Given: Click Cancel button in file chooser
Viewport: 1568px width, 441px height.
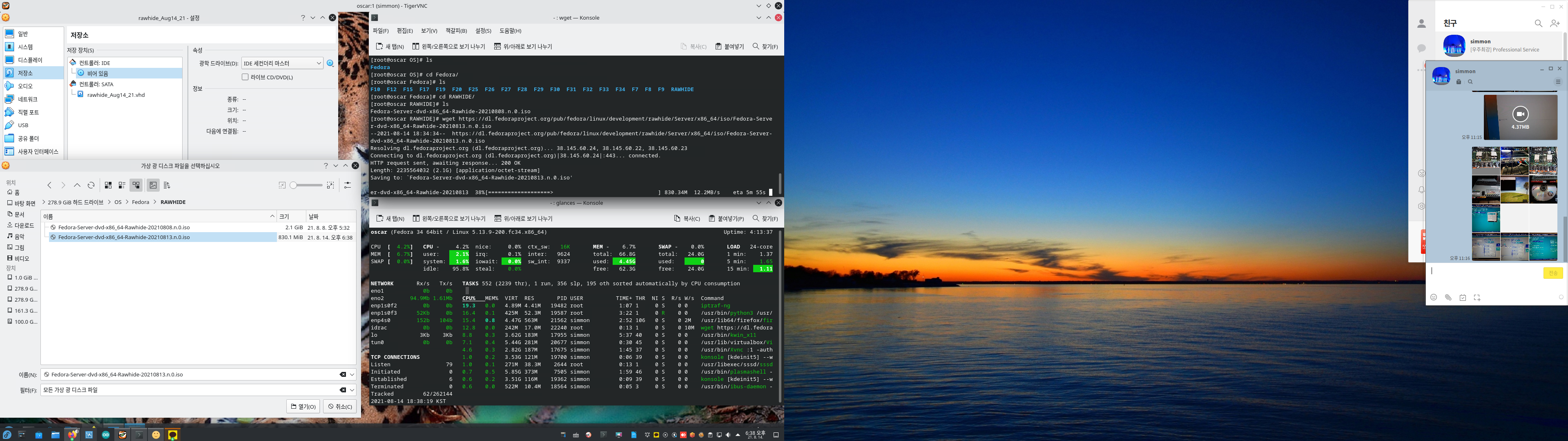Looking at the screenshot, I should 340,406.
